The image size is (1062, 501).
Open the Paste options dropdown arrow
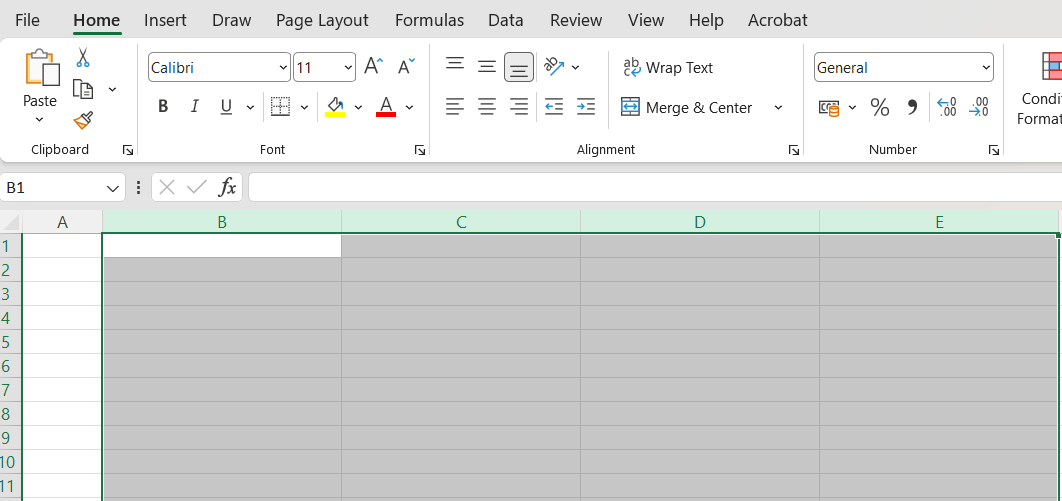click(x=39, y=120)
